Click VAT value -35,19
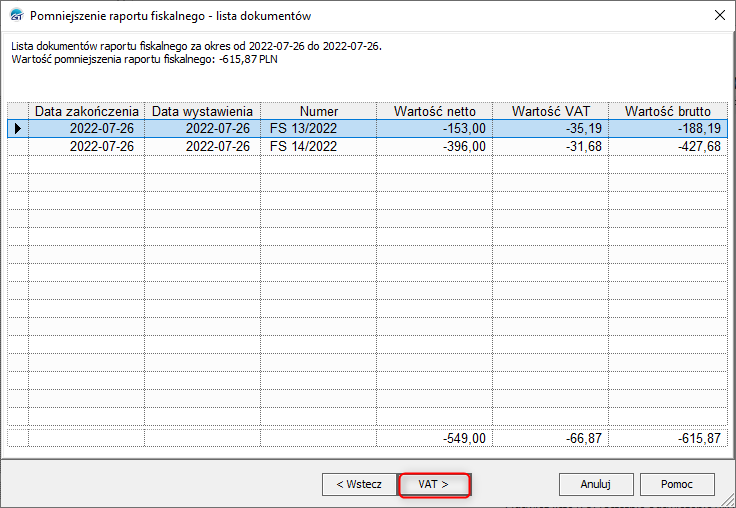The image size is (736, 508). [x=583, y=128]
